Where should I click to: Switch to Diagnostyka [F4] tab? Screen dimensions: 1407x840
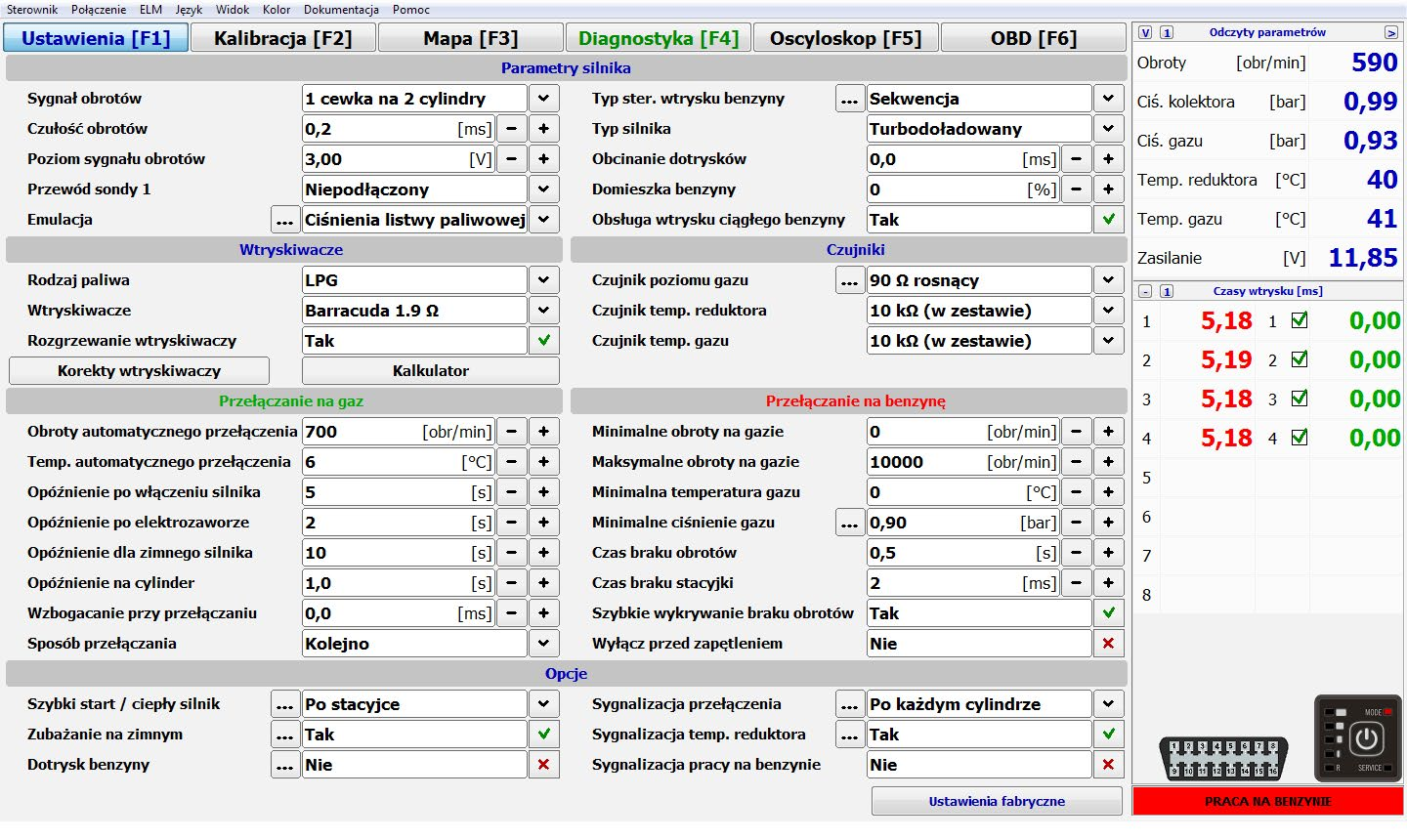[659, 38]
